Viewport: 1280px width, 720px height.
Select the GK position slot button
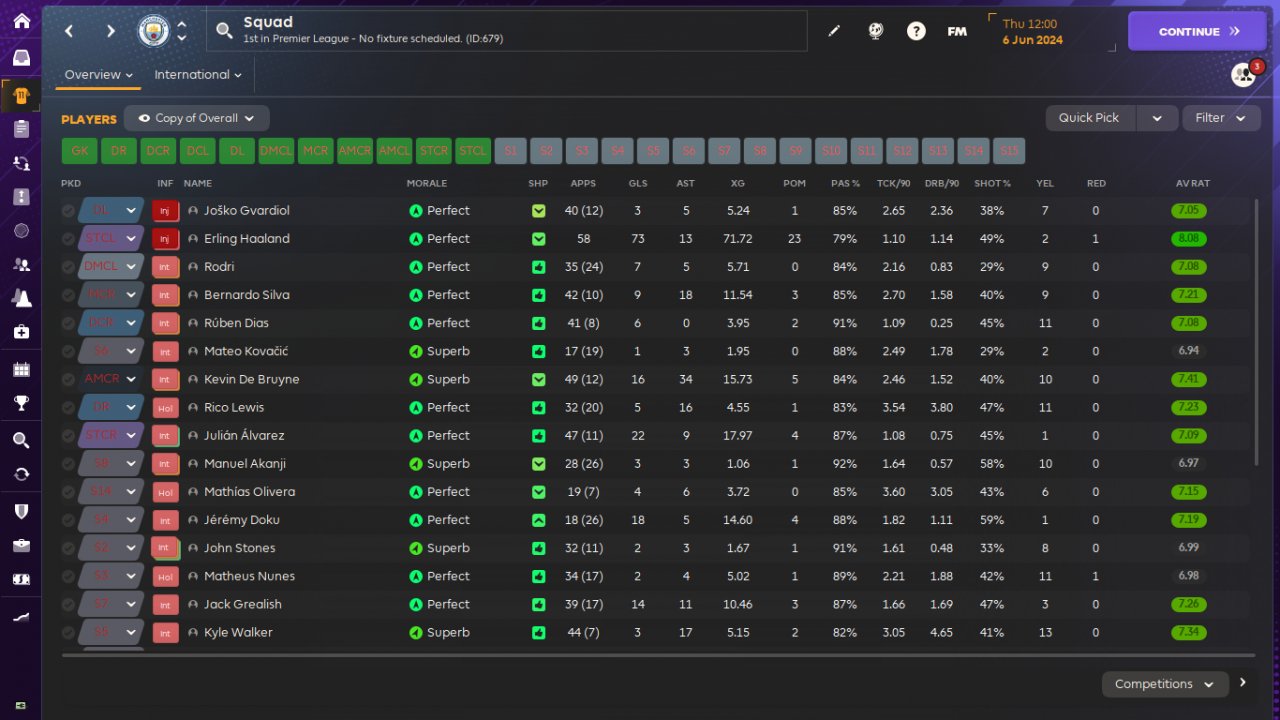coord(80,151)
